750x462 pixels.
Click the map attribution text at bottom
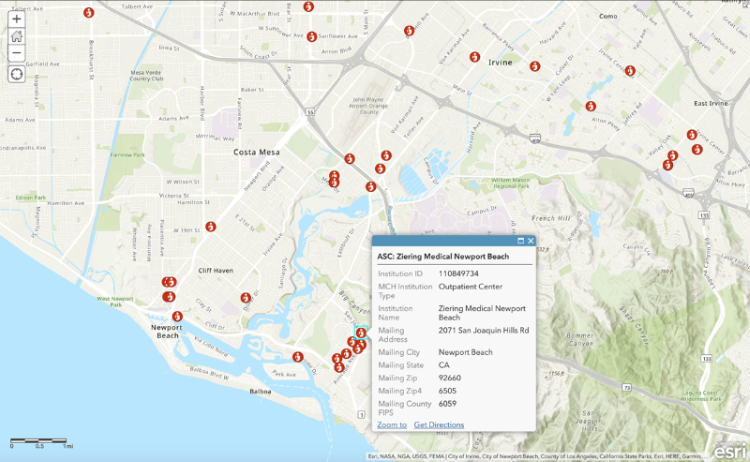pos(538,456)
